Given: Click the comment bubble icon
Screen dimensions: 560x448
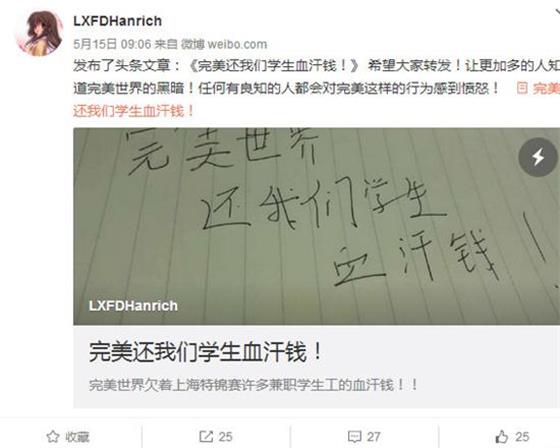Looking at the screenshot, I should click(x=354, y=437).
